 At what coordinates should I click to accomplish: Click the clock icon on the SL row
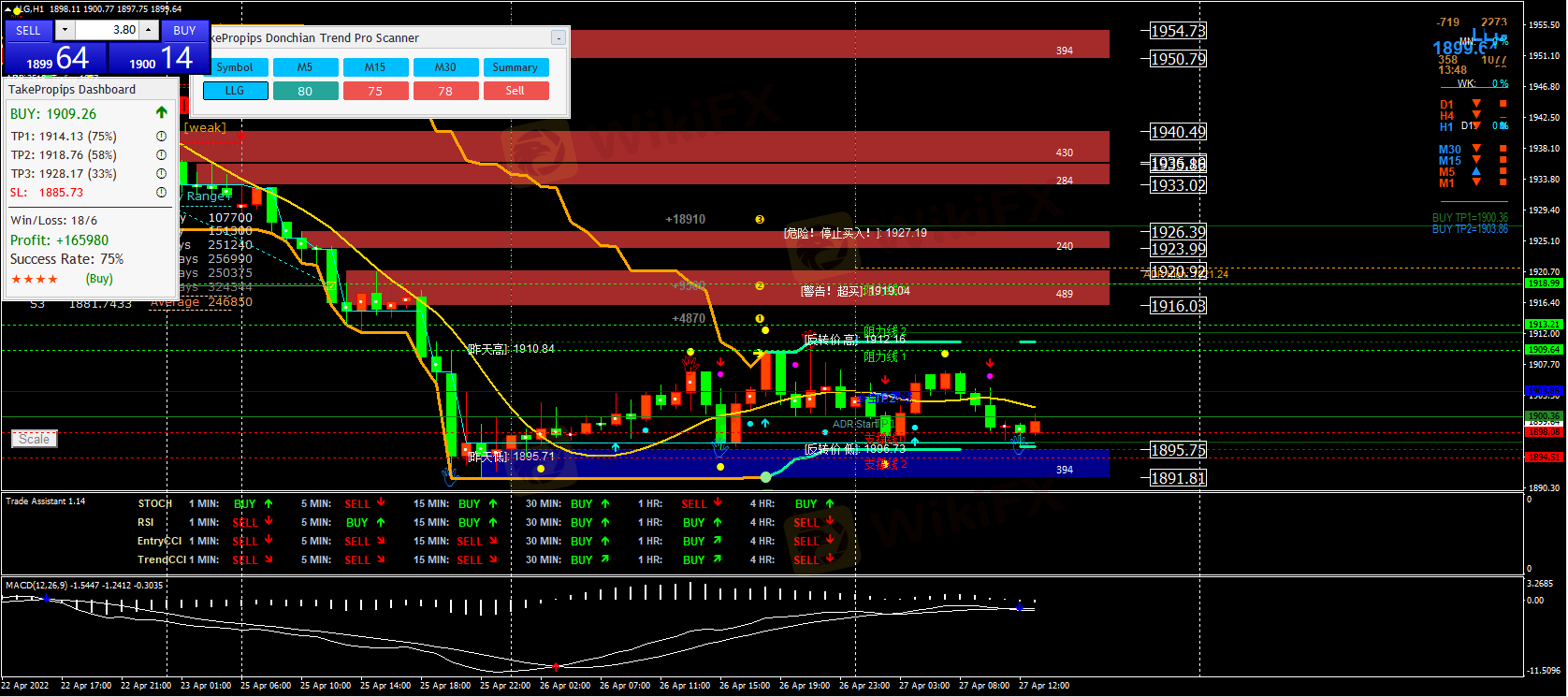click(161, 193)
